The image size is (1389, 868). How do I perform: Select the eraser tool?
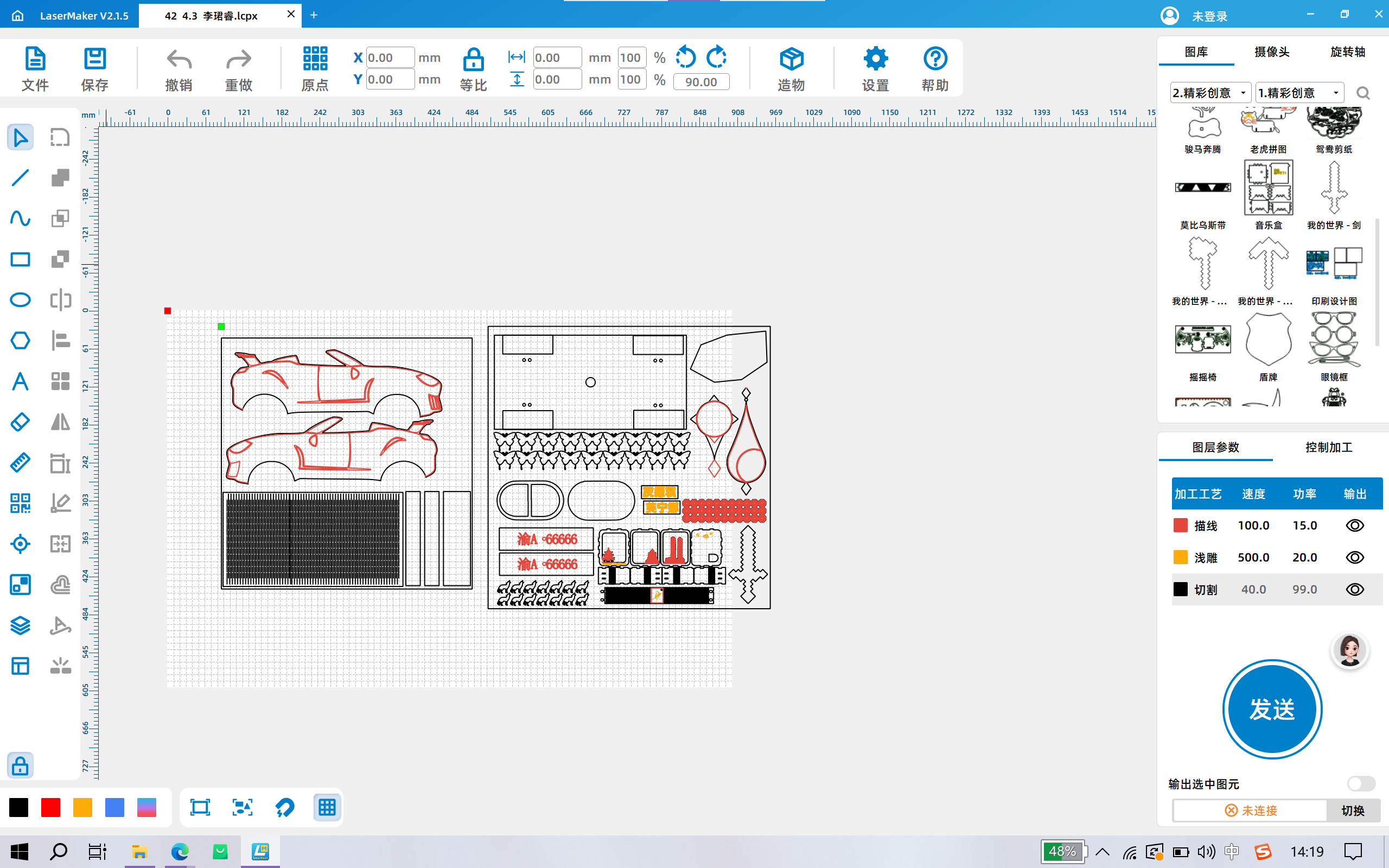click(x=20, y=423)
